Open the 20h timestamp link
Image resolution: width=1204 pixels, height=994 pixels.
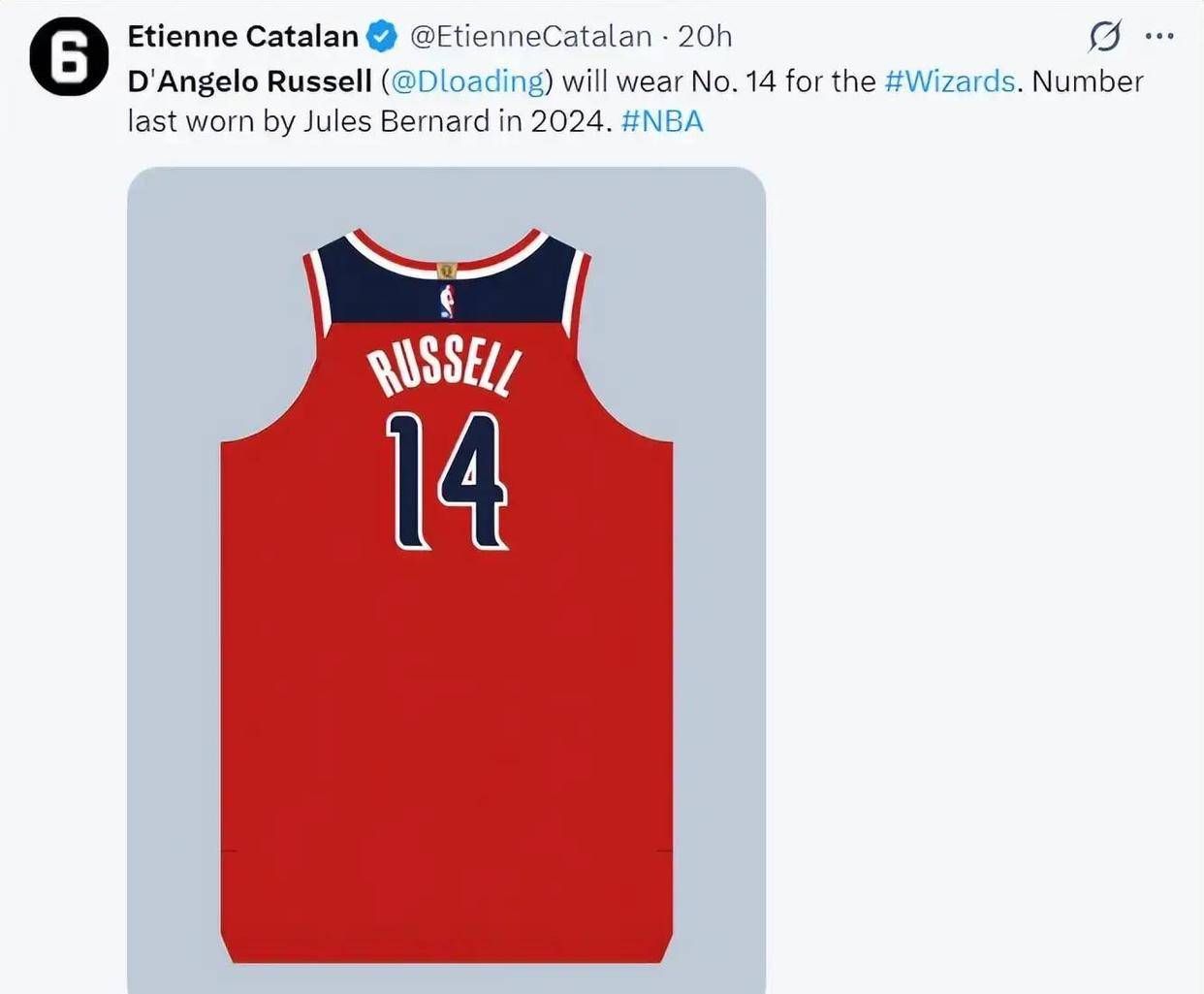pos(705,37)
